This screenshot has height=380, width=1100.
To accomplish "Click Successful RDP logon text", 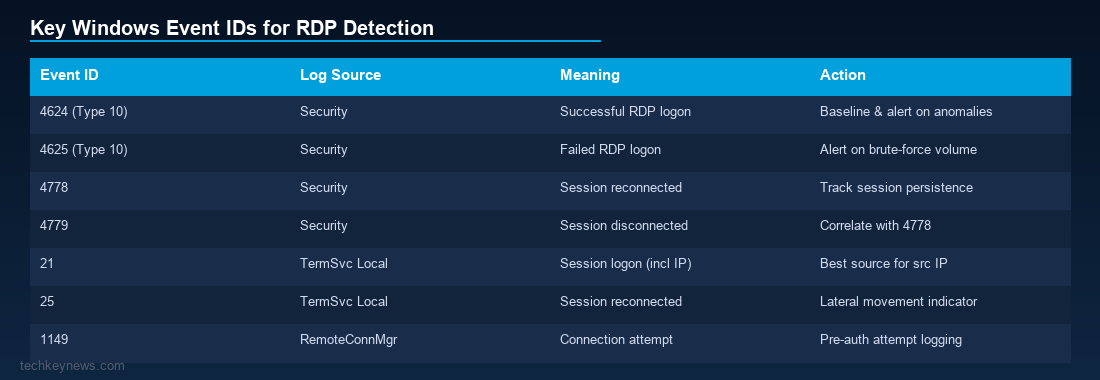I will (x=625, y=111).
